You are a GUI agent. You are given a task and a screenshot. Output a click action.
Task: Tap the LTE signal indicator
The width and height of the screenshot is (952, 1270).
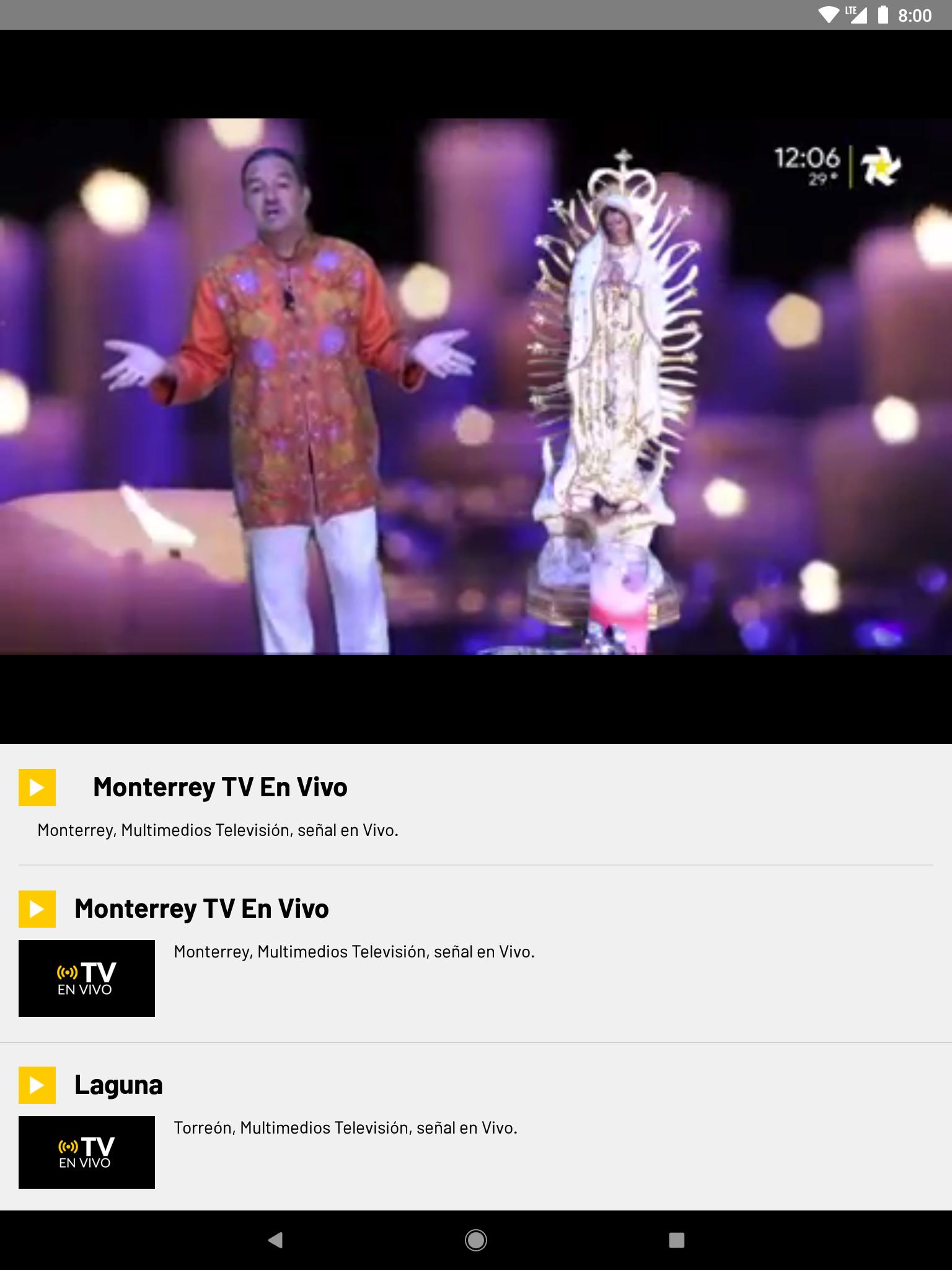click(857, 15)
